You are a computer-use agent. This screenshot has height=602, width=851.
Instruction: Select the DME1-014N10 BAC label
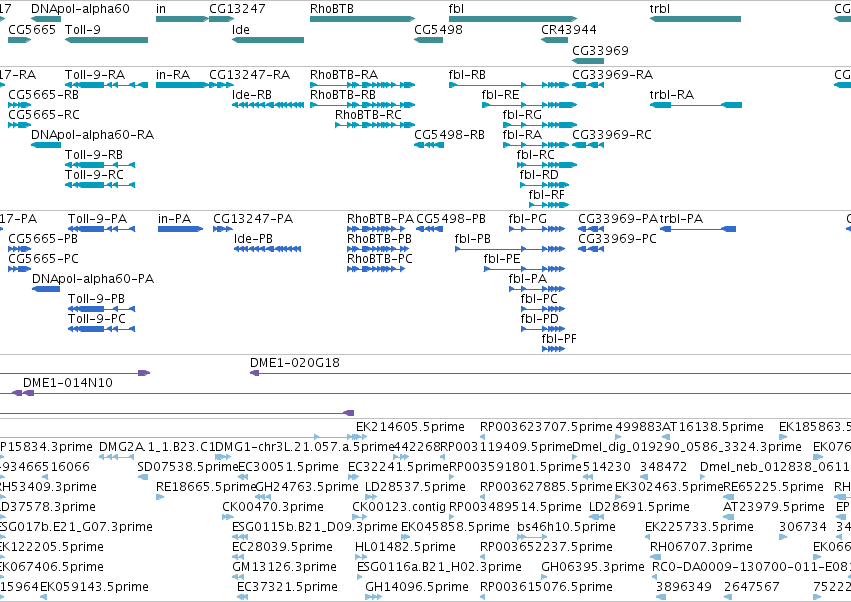coord(68,383)
